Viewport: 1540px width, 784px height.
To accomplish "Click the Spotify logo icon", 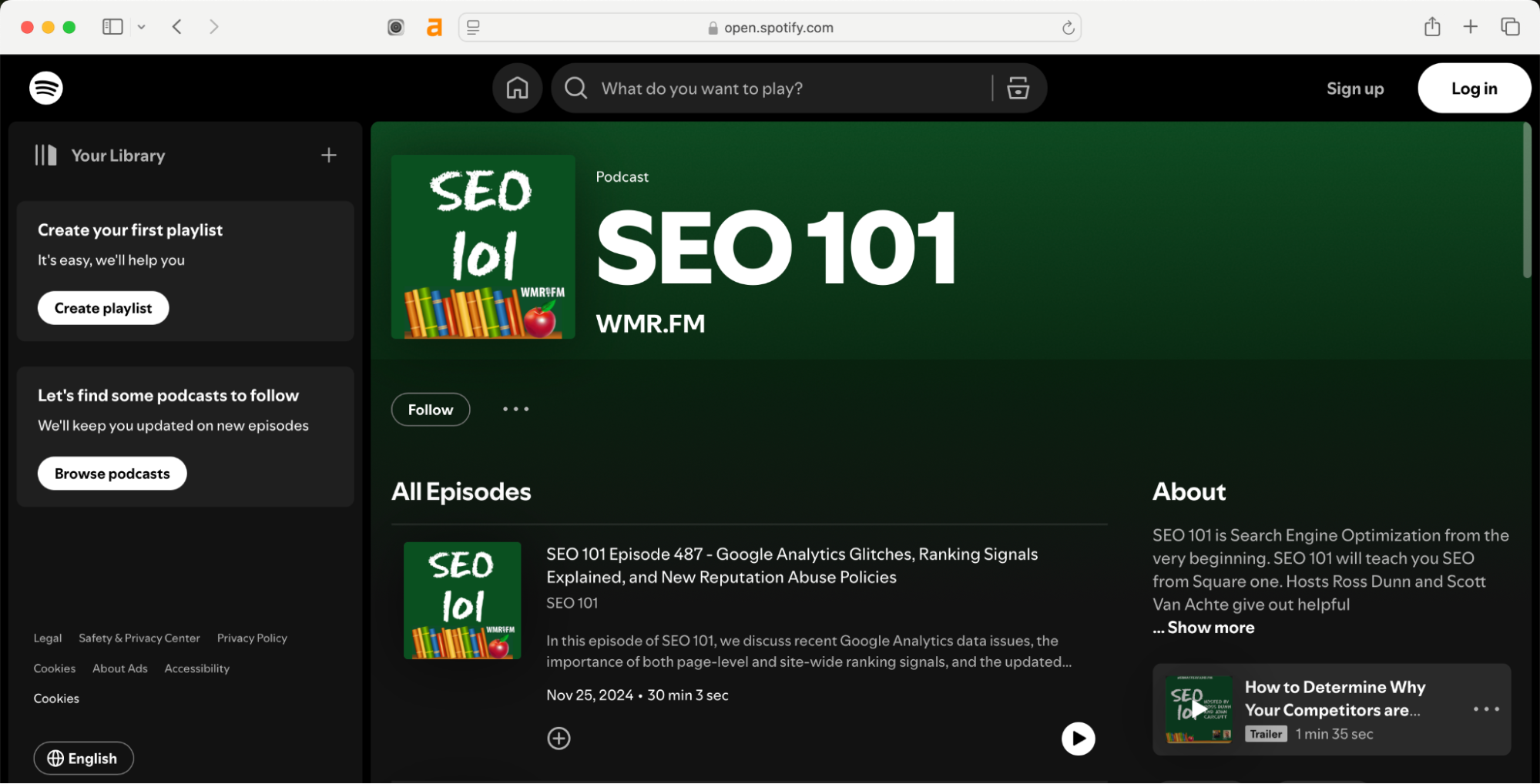I will coord(46,88).
